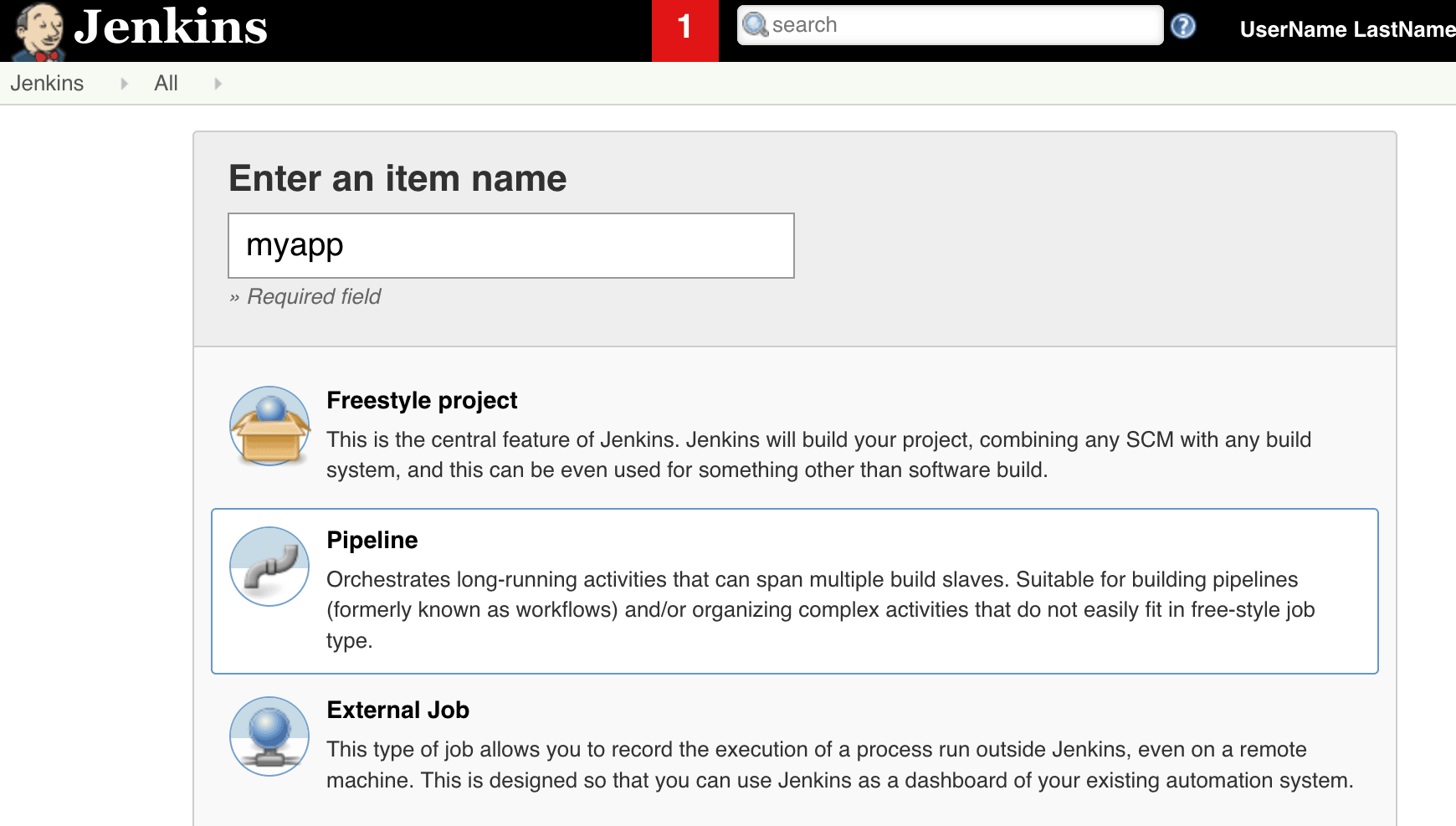Open the search help question mark icon

(x=1183, y=27)
